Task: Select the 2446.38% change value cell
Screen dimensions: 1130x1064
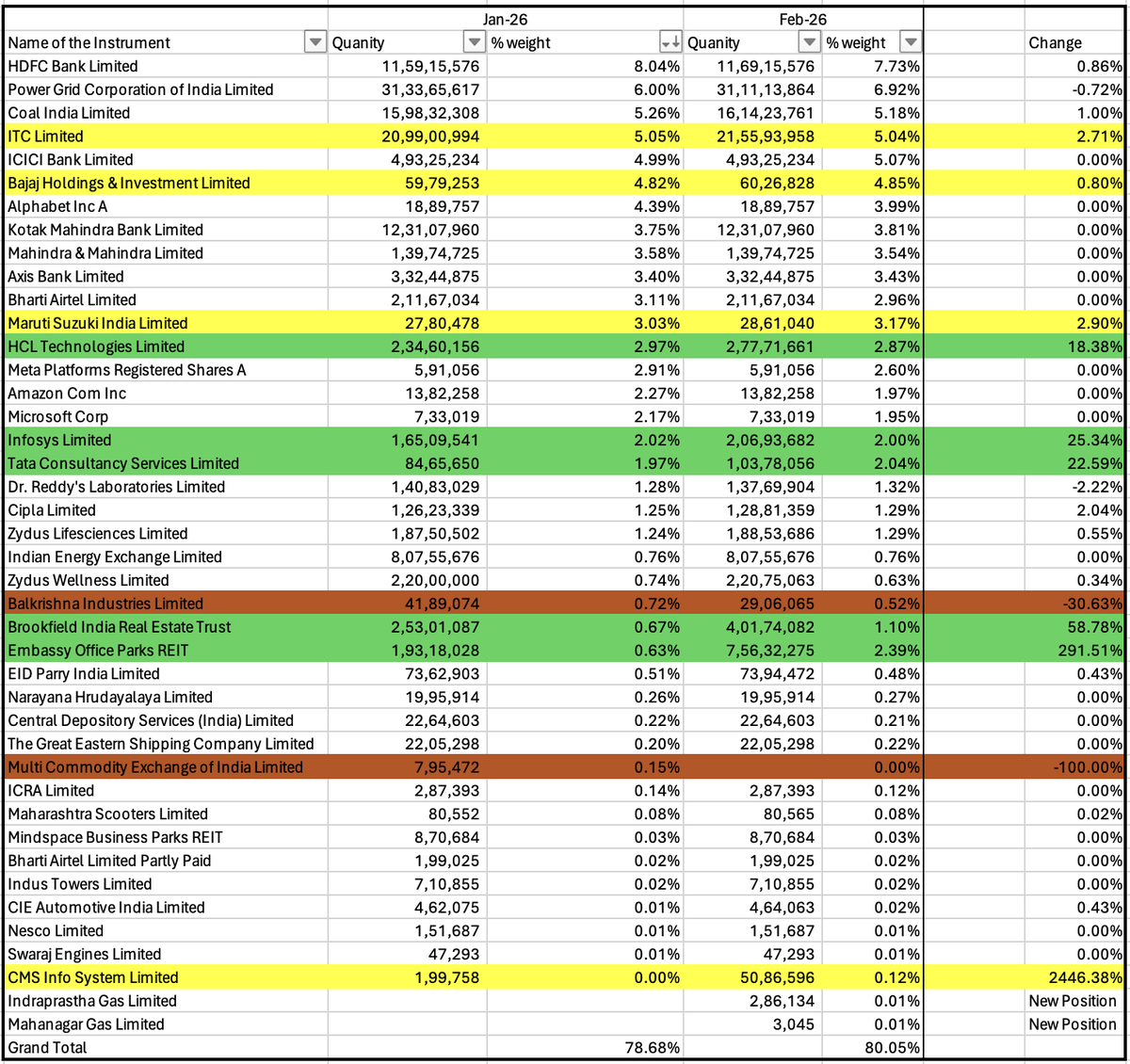Action: click(1074, 977)
